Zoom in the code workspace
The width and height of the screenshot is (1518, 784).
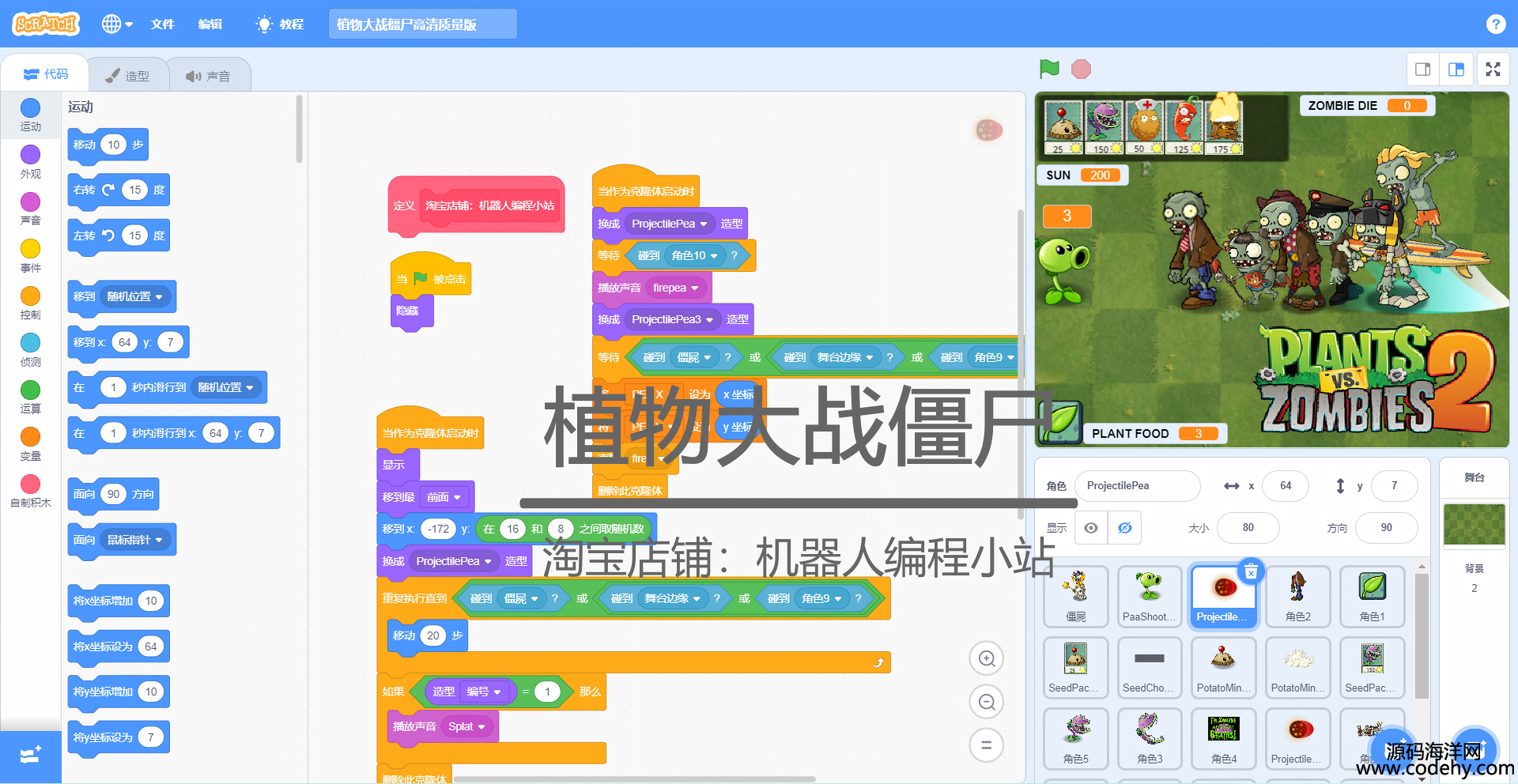pyautogui.click(x=987, y=658)
